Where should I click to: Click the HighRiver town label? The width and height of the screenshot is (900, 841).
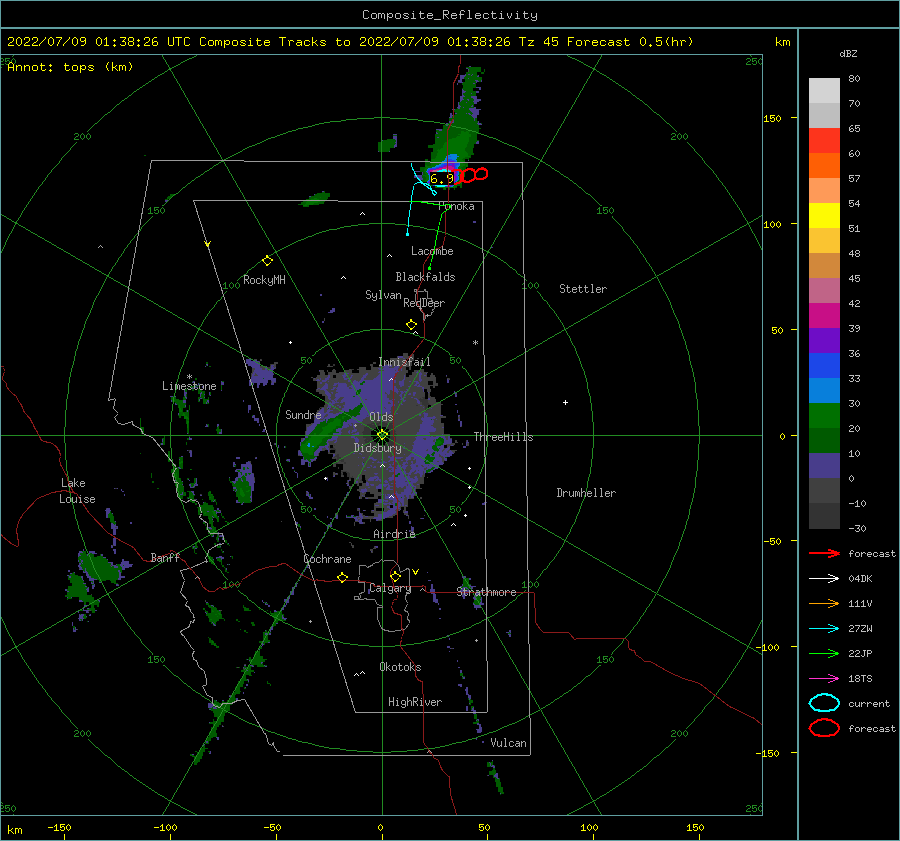(x=415, y=702)
